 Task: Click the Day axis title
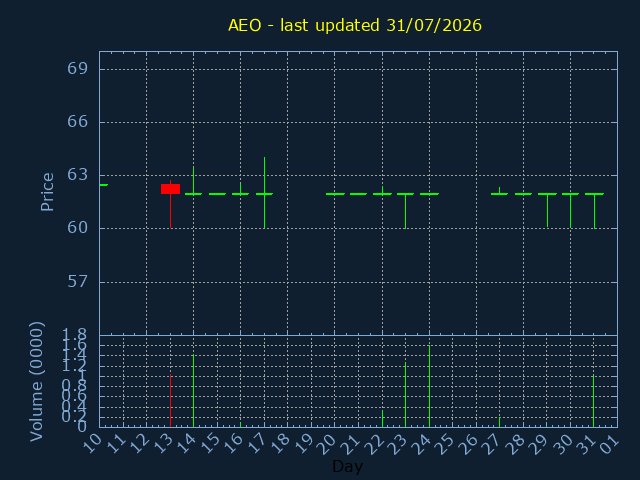(x=347, y=466)
